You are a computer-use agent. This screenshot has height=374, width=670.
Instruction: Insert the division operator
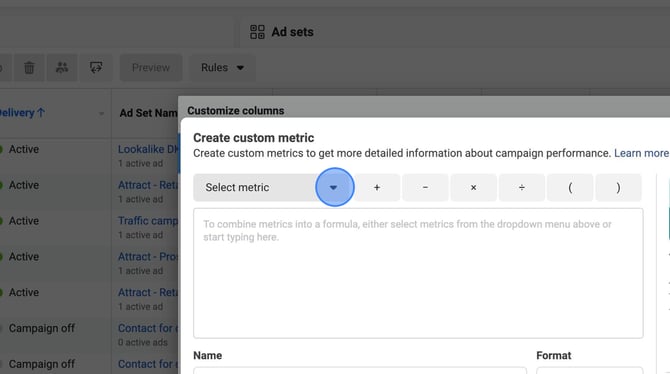coord(522,187)
